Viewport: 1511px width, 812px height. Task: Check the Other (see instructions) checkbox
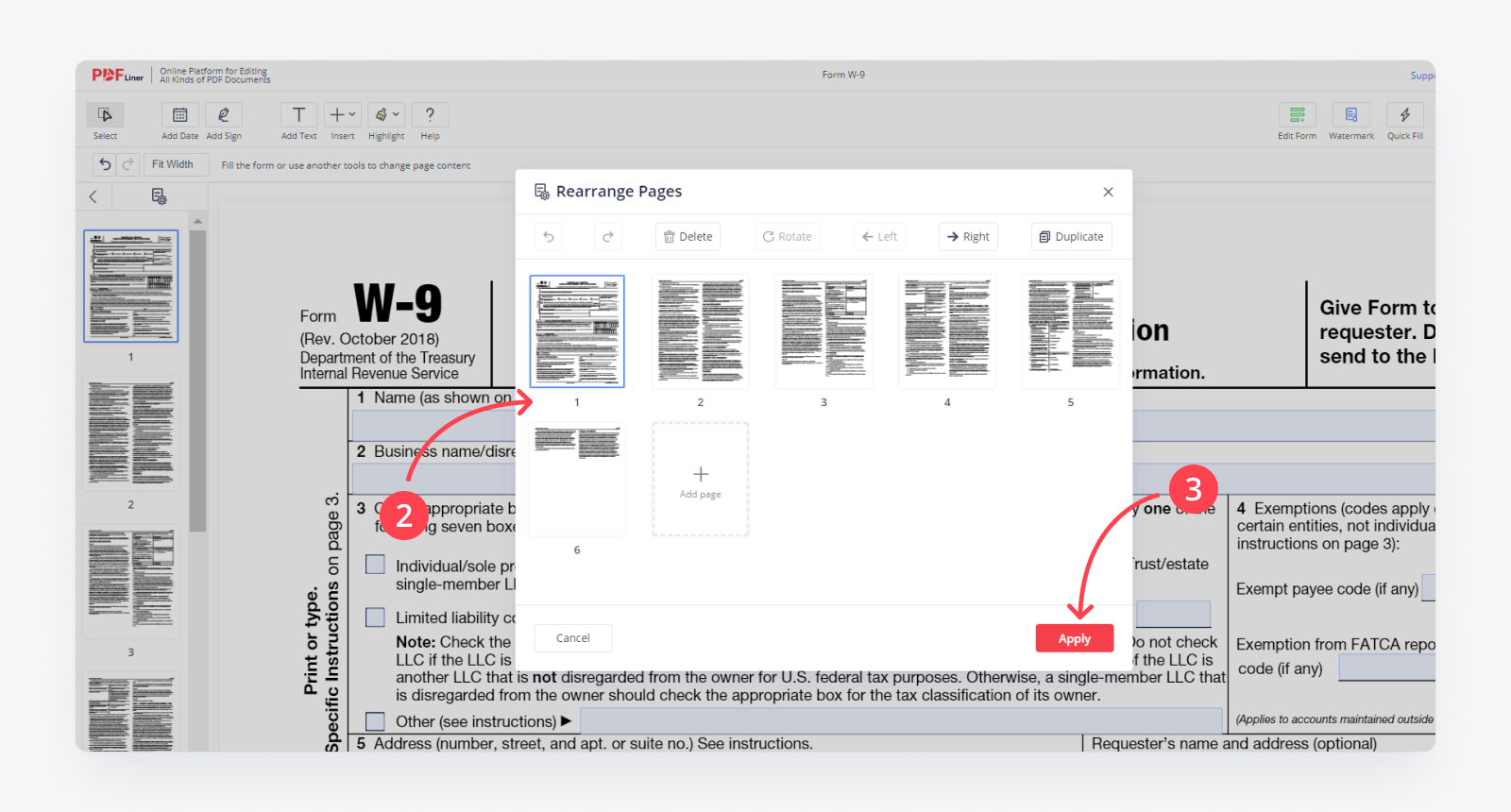pos(375,721)
